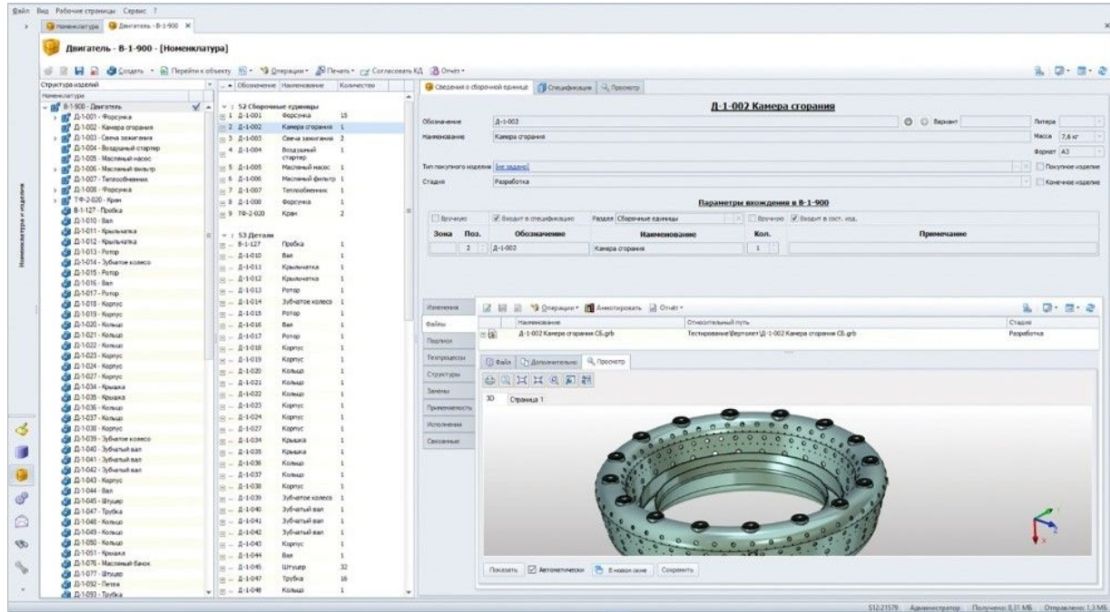Image resolution: width=1110 pixels, height=612 pixels.
Task: Open the Сервис menu
Action: click(x=135, y=11)
